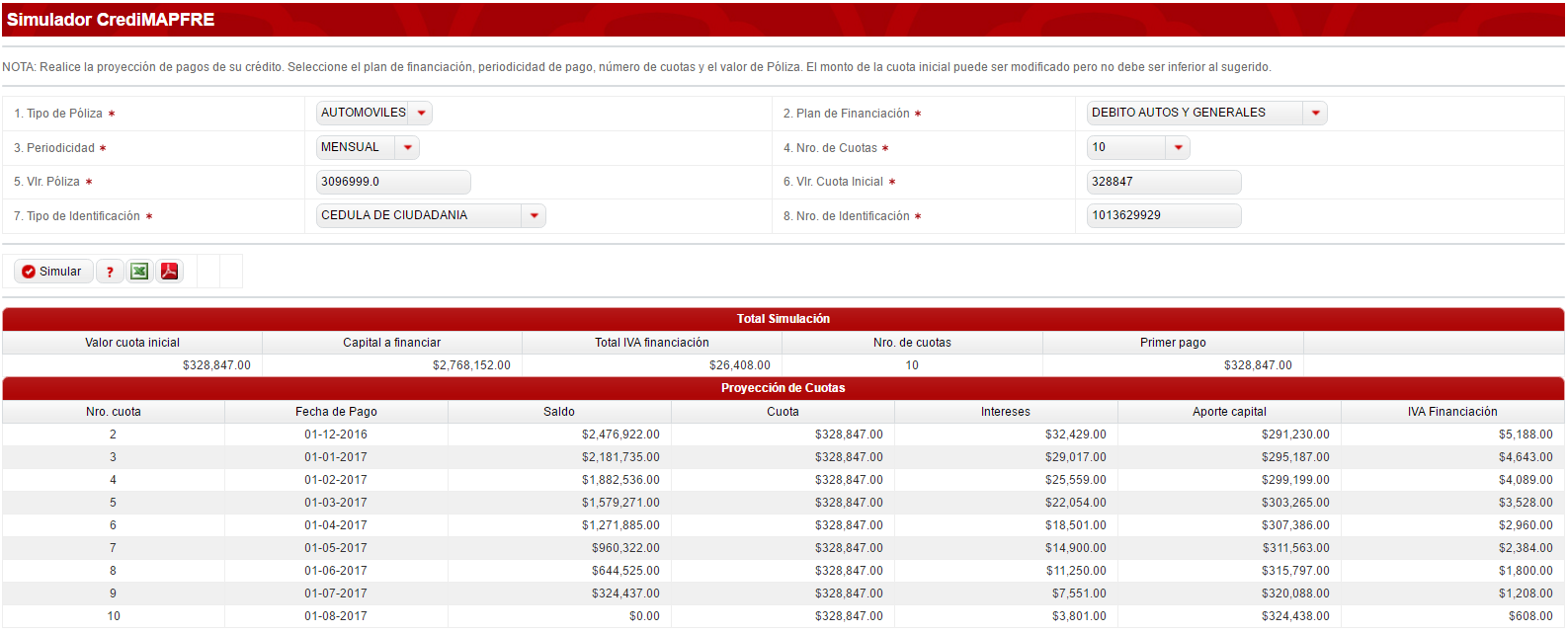
Task: Click saldo value $2,476,922.00
Action: click(x=620, y=435)
